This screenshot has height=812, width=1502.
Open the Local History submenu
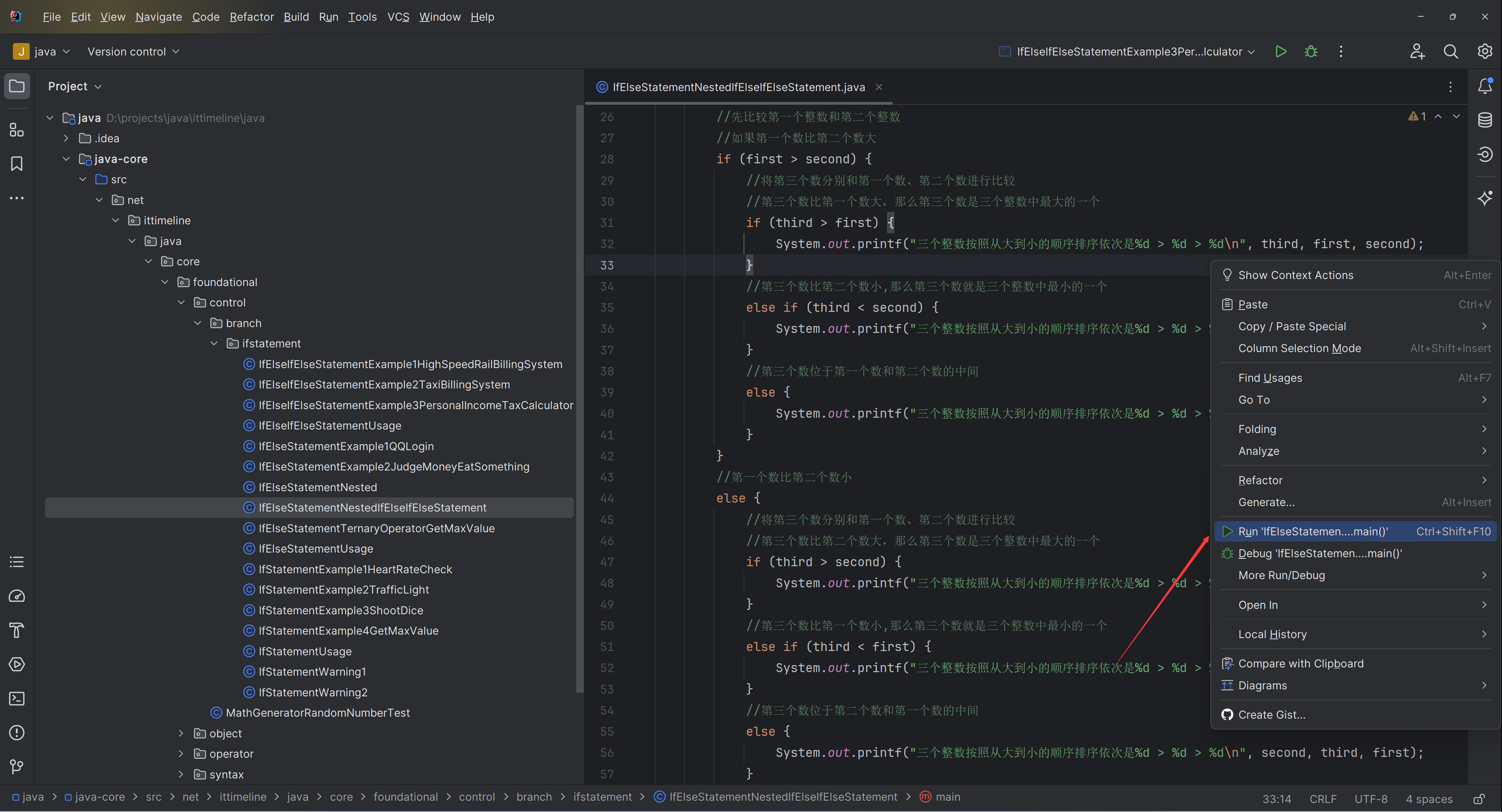point(1356,634)
